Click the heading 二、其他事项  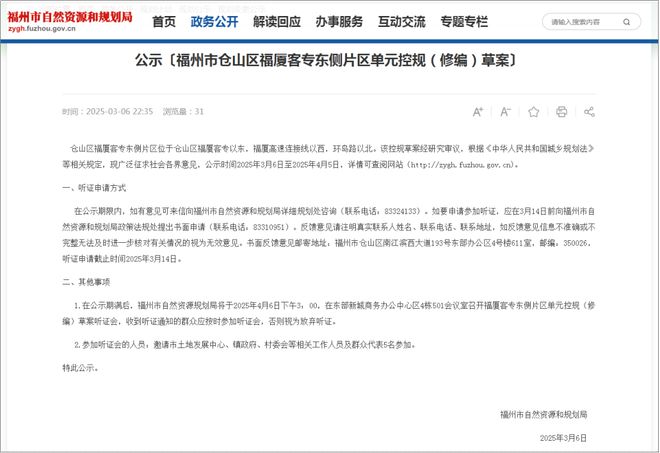[x=86, y=282]
